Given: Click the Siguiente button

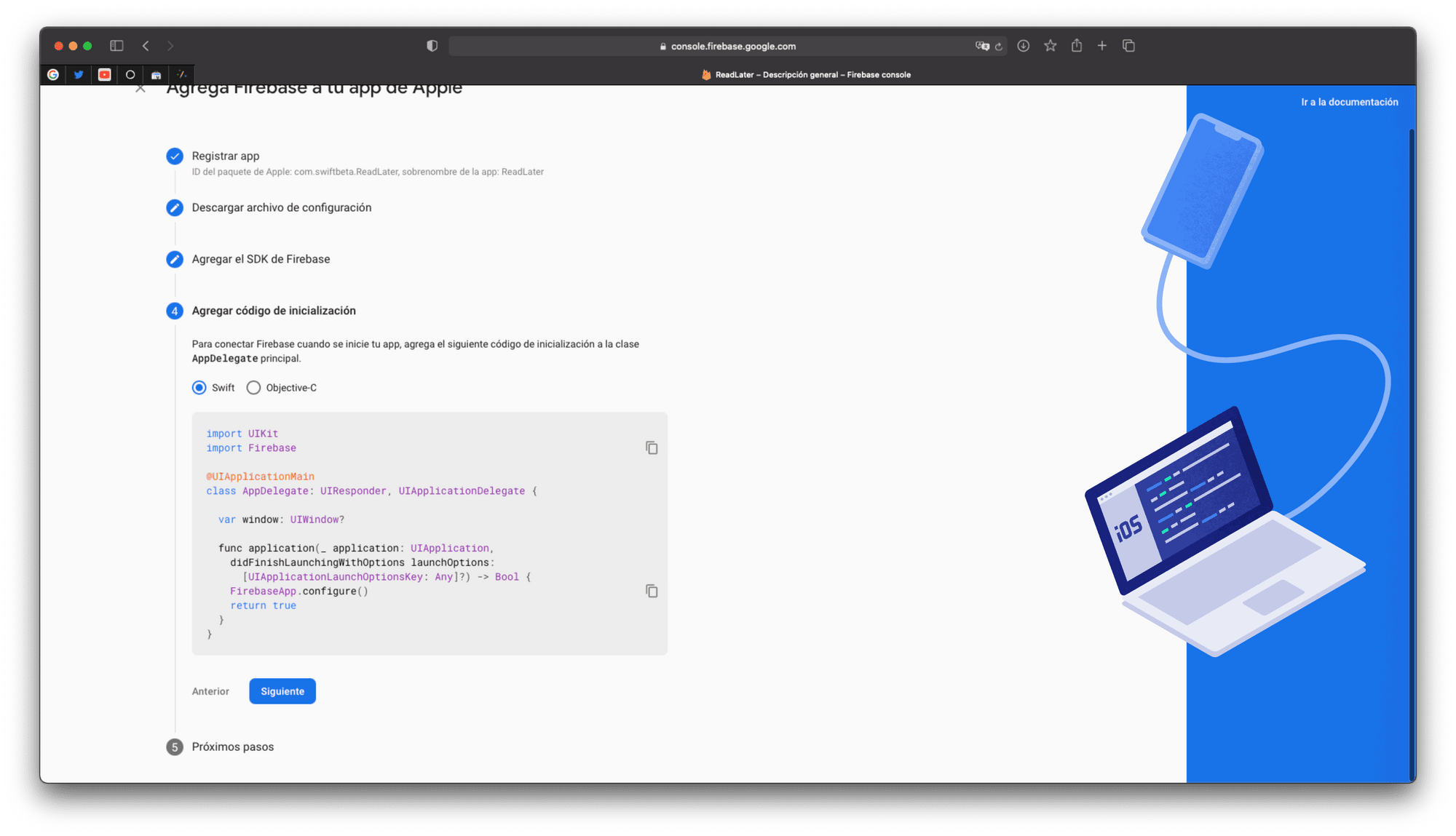Looking at the screenshot, I should (282, 691).
